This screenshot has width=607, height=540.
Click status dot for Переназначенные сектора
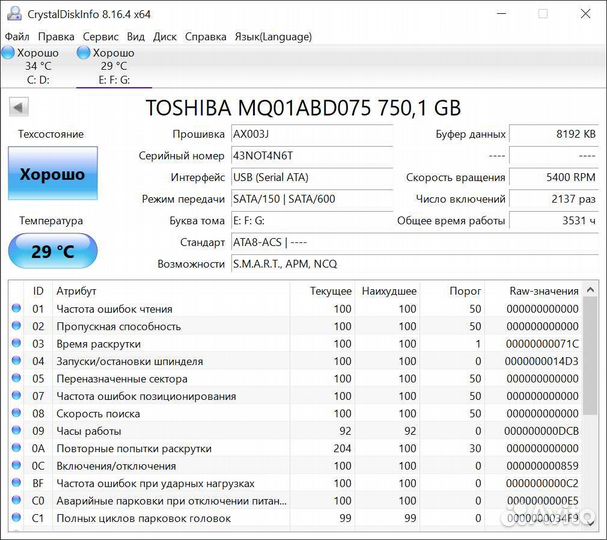click(16, 378)
